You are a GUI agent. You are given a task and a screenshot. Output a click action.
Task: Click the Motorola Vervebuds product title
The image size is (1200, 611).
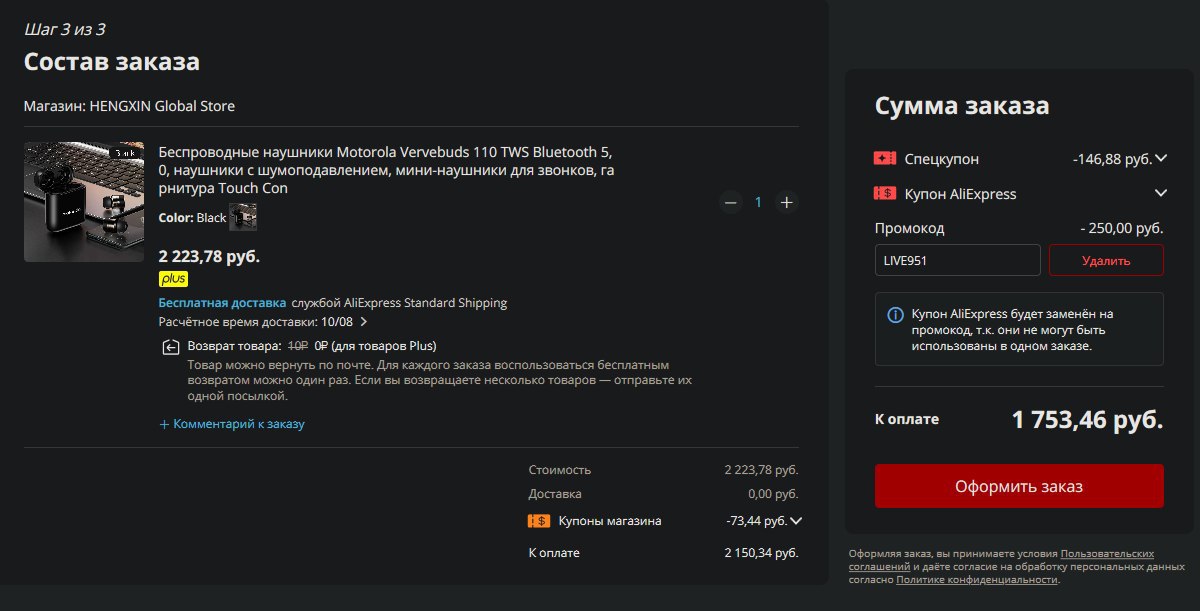pyautogui.click(x=386, y=170)
